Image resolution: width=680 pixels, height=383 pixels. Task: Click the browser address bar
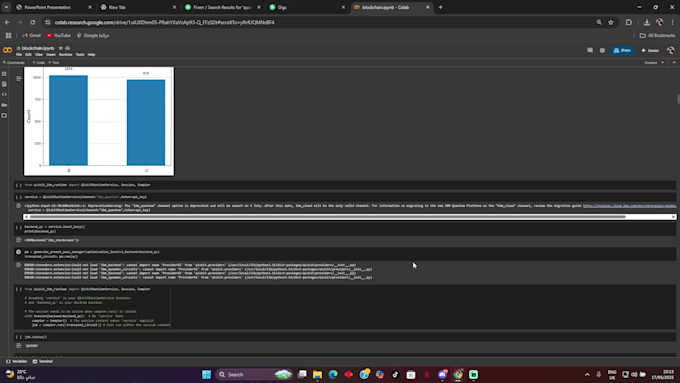point(321,22)
